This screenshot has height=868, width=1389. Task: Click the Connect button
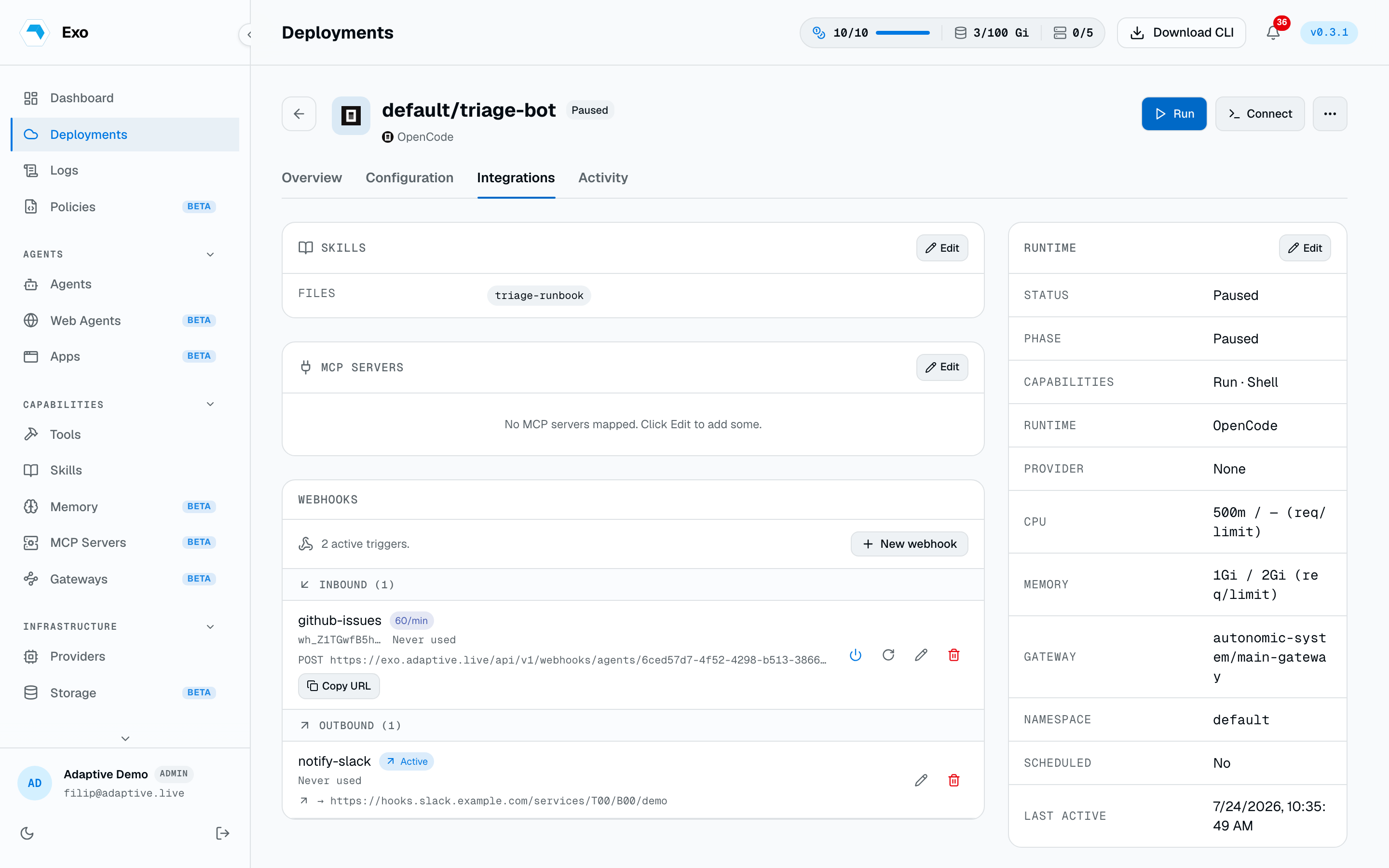(x=1260, y=114)
